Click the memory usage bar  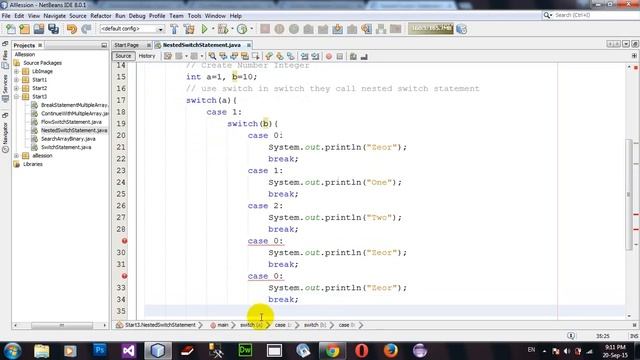(x=431, y=29)
